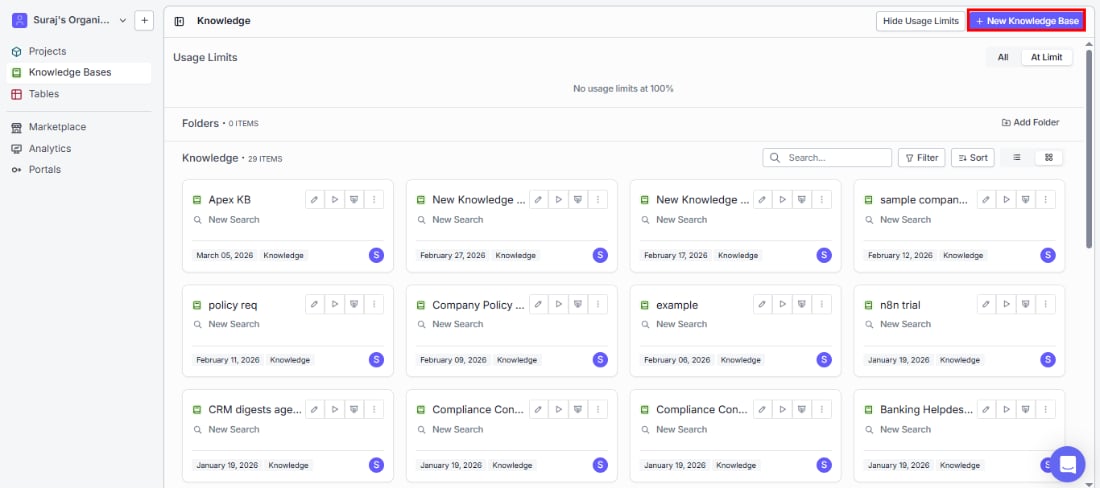The width and height of the screenshot is (1100, 490).
Task: Click New Search under policy req
Action: coord(234,324)
